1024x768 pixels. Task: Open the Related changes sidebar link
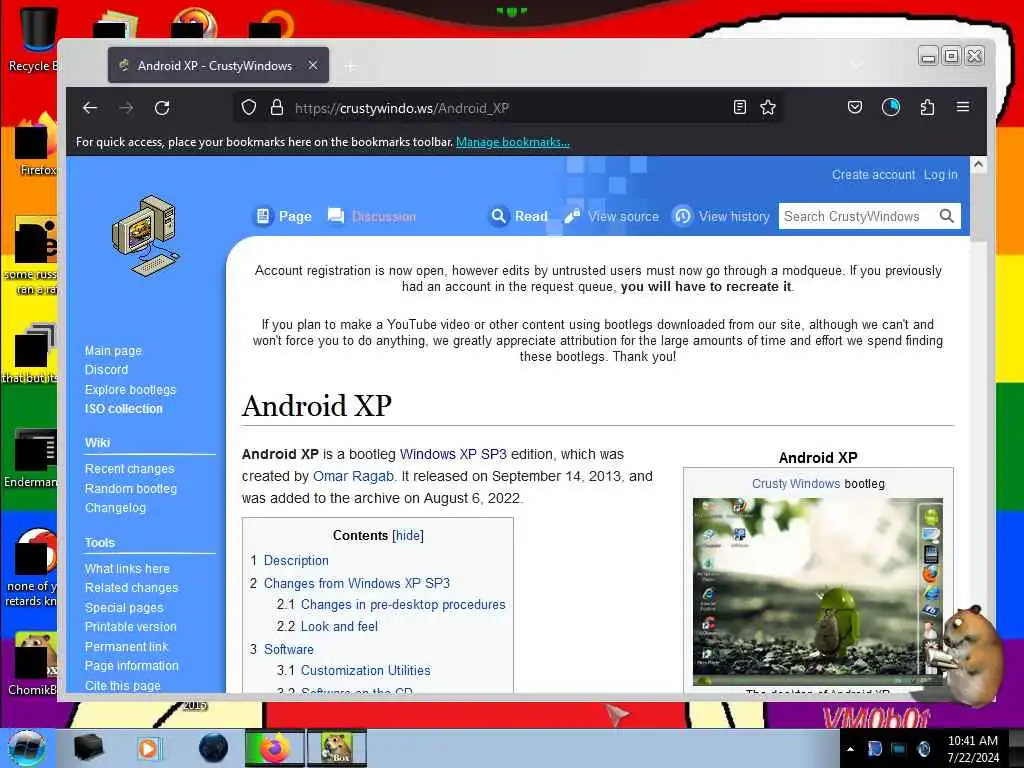[x=131, y=588]
